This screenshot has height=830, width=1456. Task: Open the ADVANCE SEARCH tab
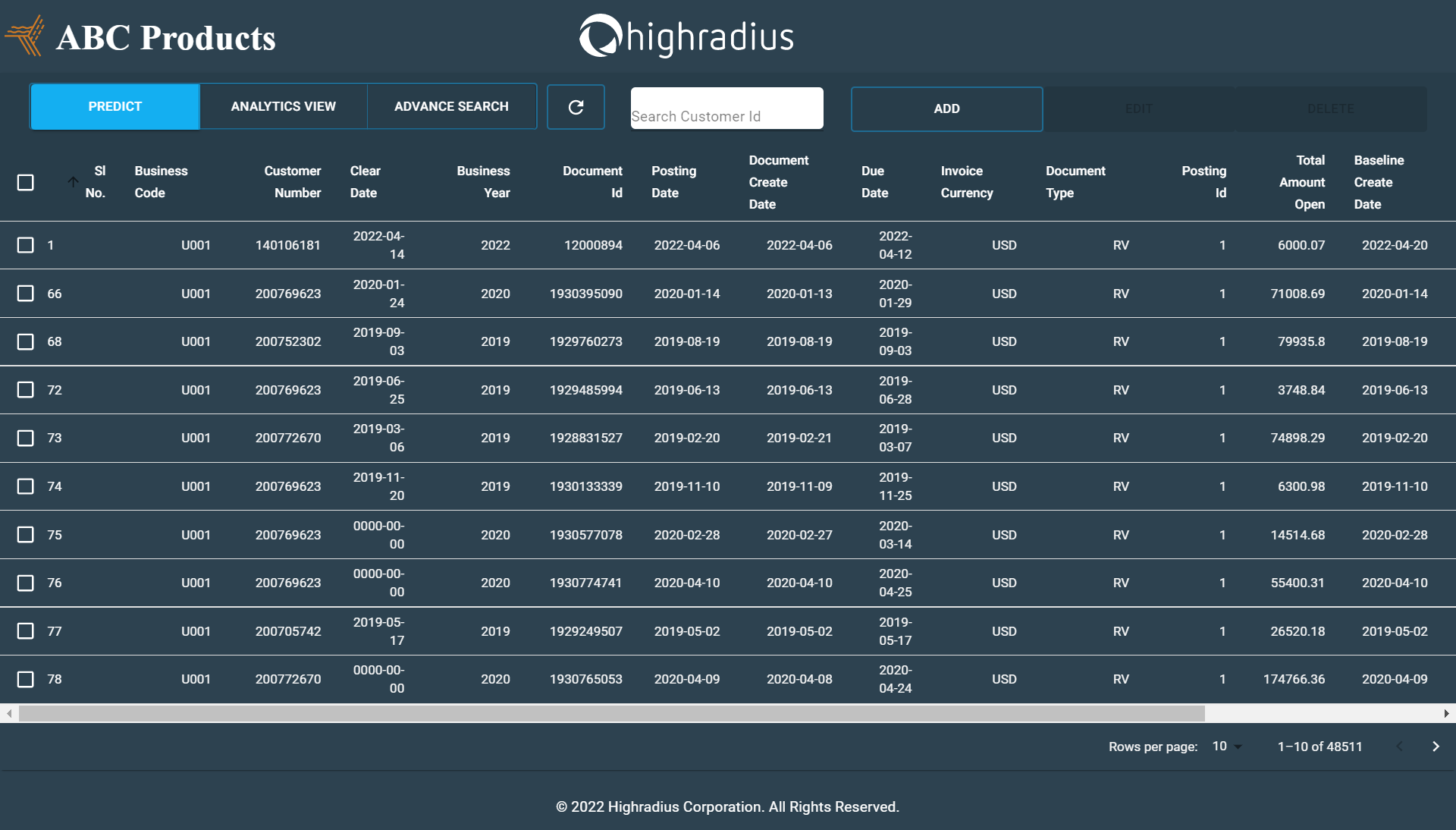(451, 106)
